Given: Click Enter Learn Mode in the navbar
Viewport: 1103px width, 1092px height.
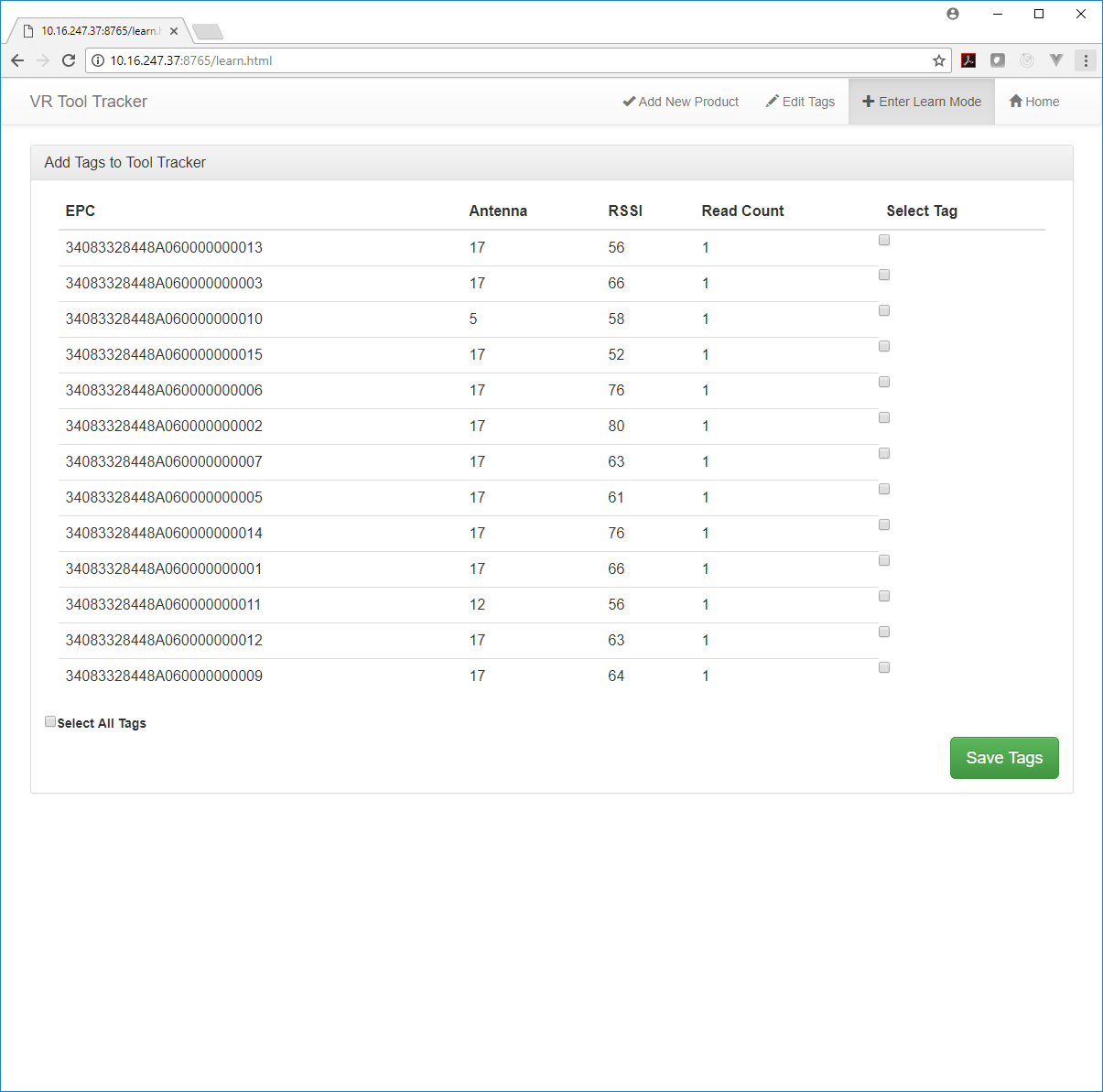Looking at the screenshot, I should pos(921,102).
